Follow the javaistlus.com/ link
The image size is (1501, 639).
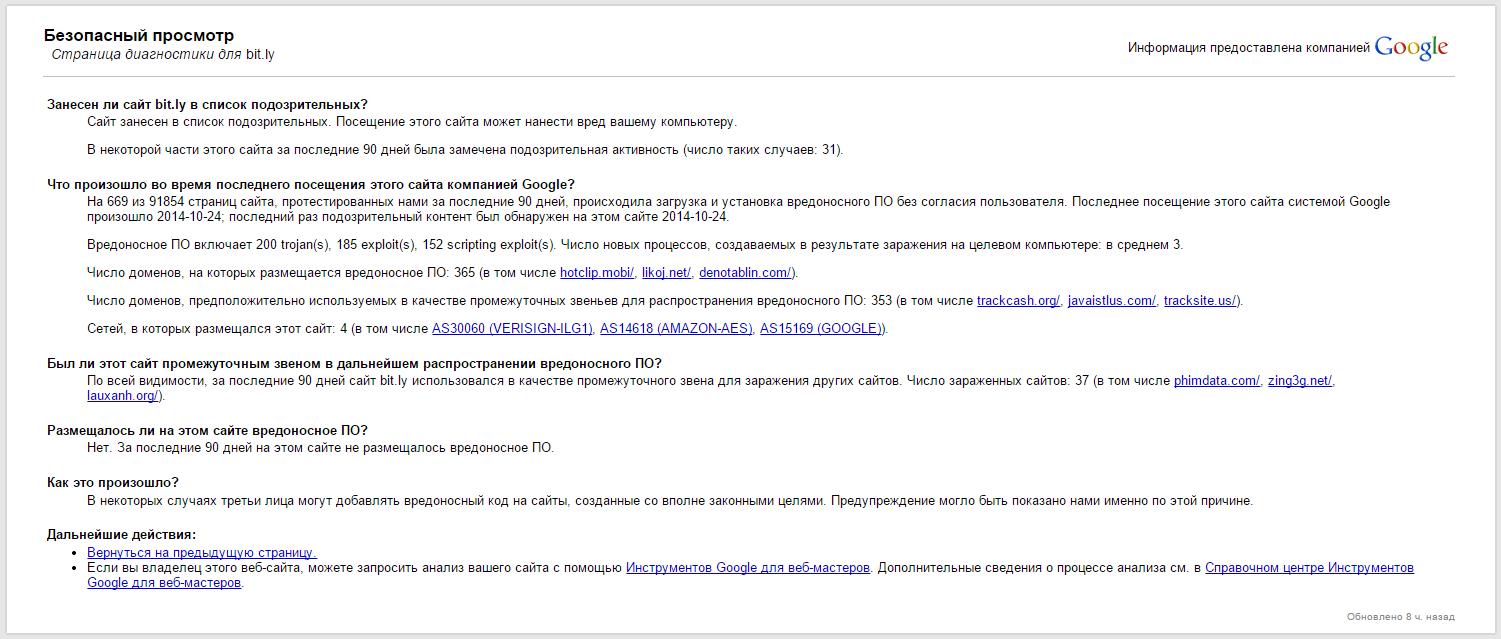point(1112,300)
